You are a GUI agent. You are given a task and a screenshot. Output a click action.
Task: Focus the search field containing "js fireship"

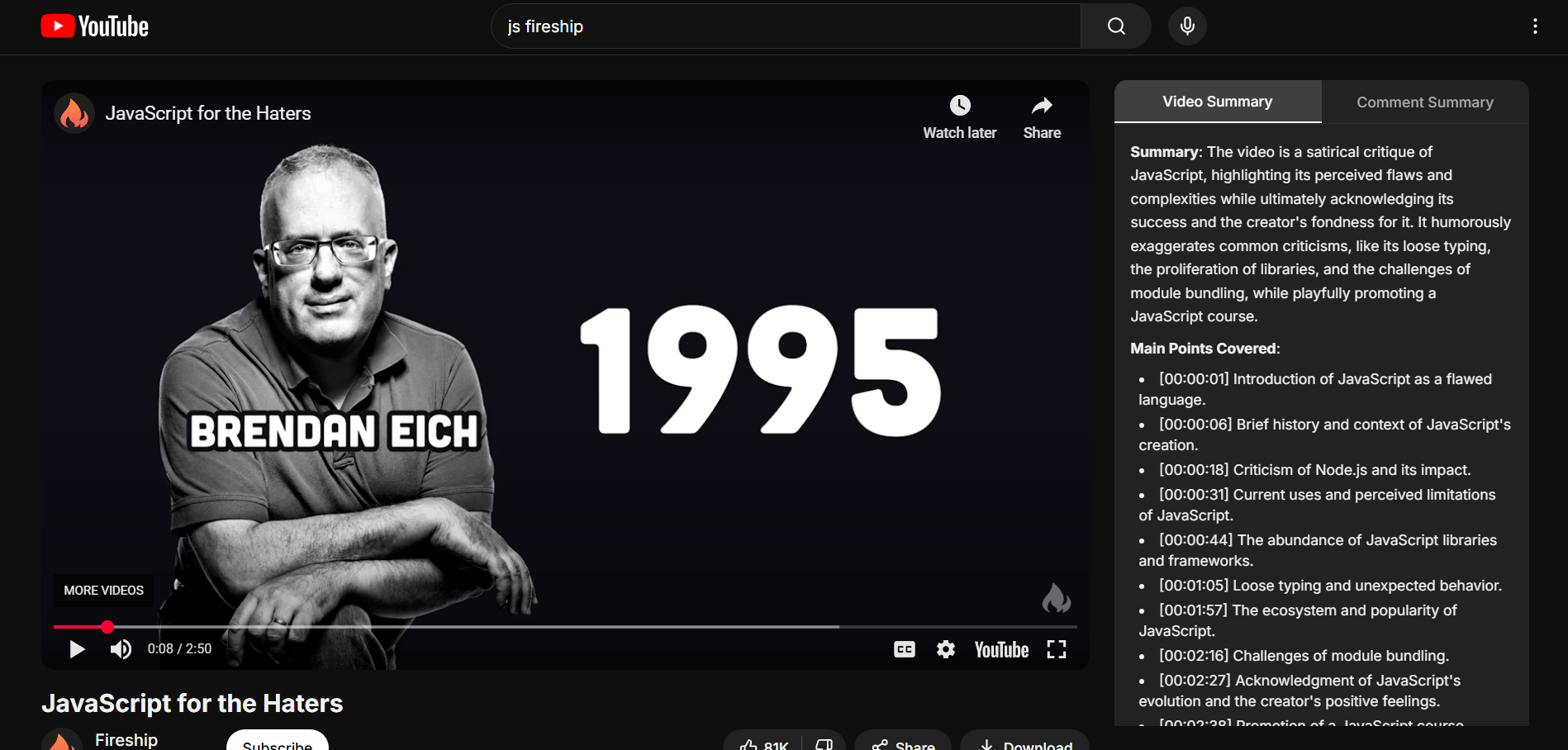[785, 26]
